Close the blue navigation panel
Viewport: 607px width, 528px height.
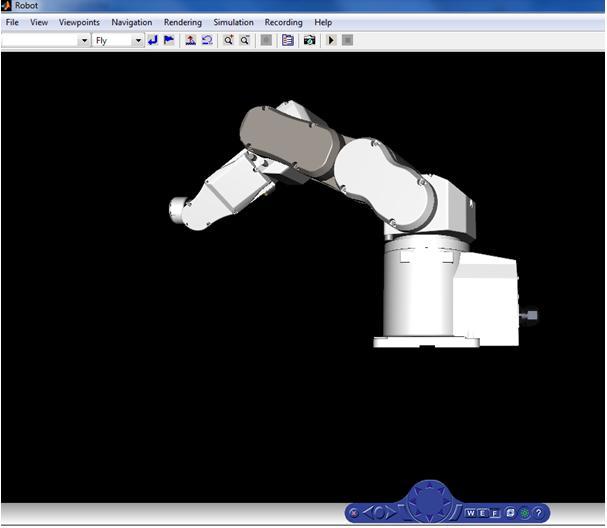click(354, 513)
